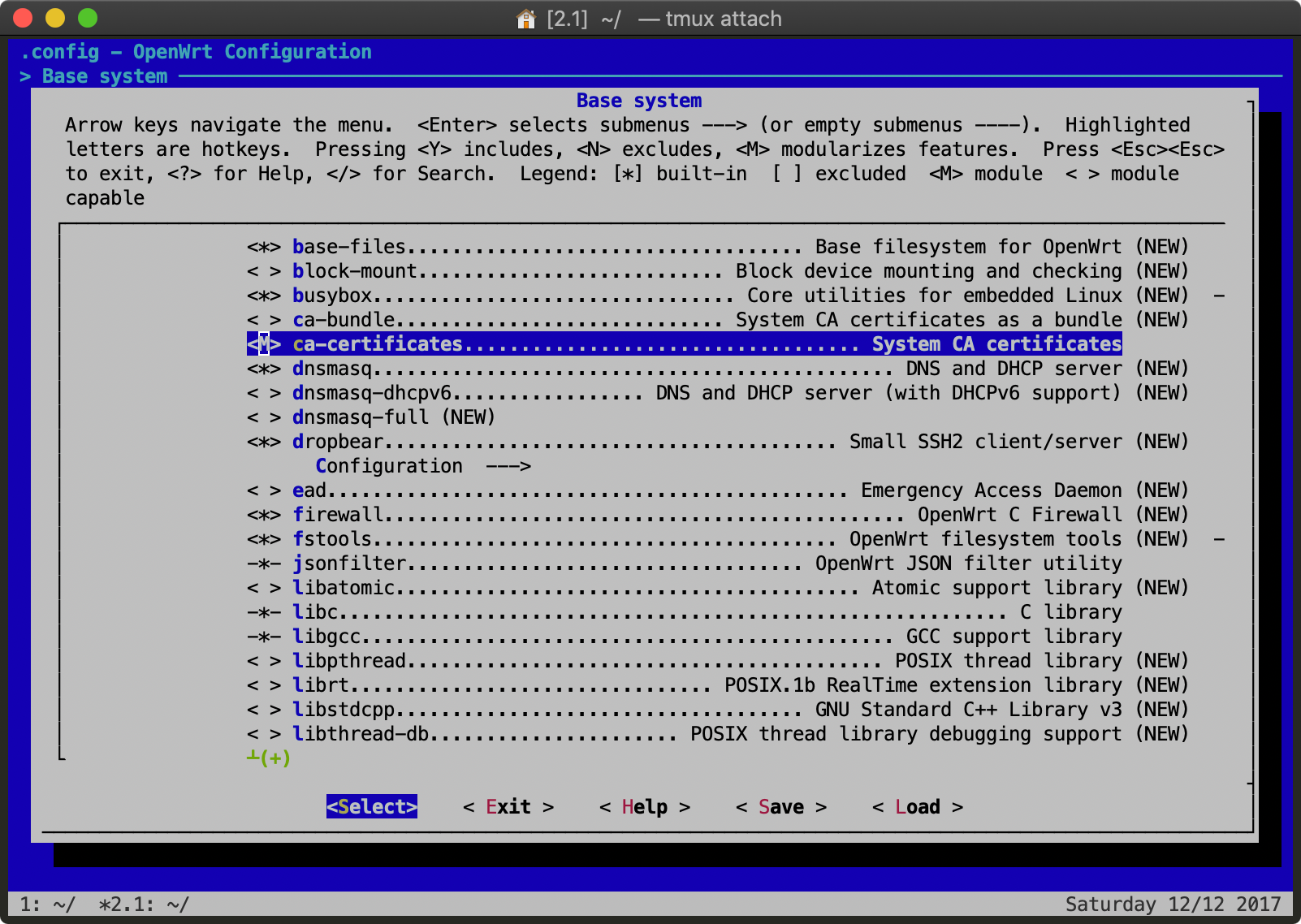Toggle the busybox selection marker

[264, 296]
